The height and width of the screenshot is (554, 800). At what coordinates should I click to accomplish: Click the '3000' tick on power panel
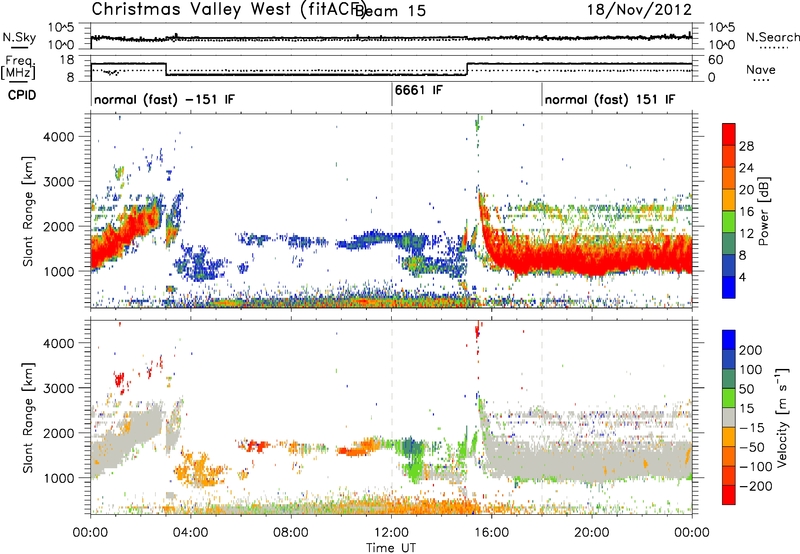[59, 182]
